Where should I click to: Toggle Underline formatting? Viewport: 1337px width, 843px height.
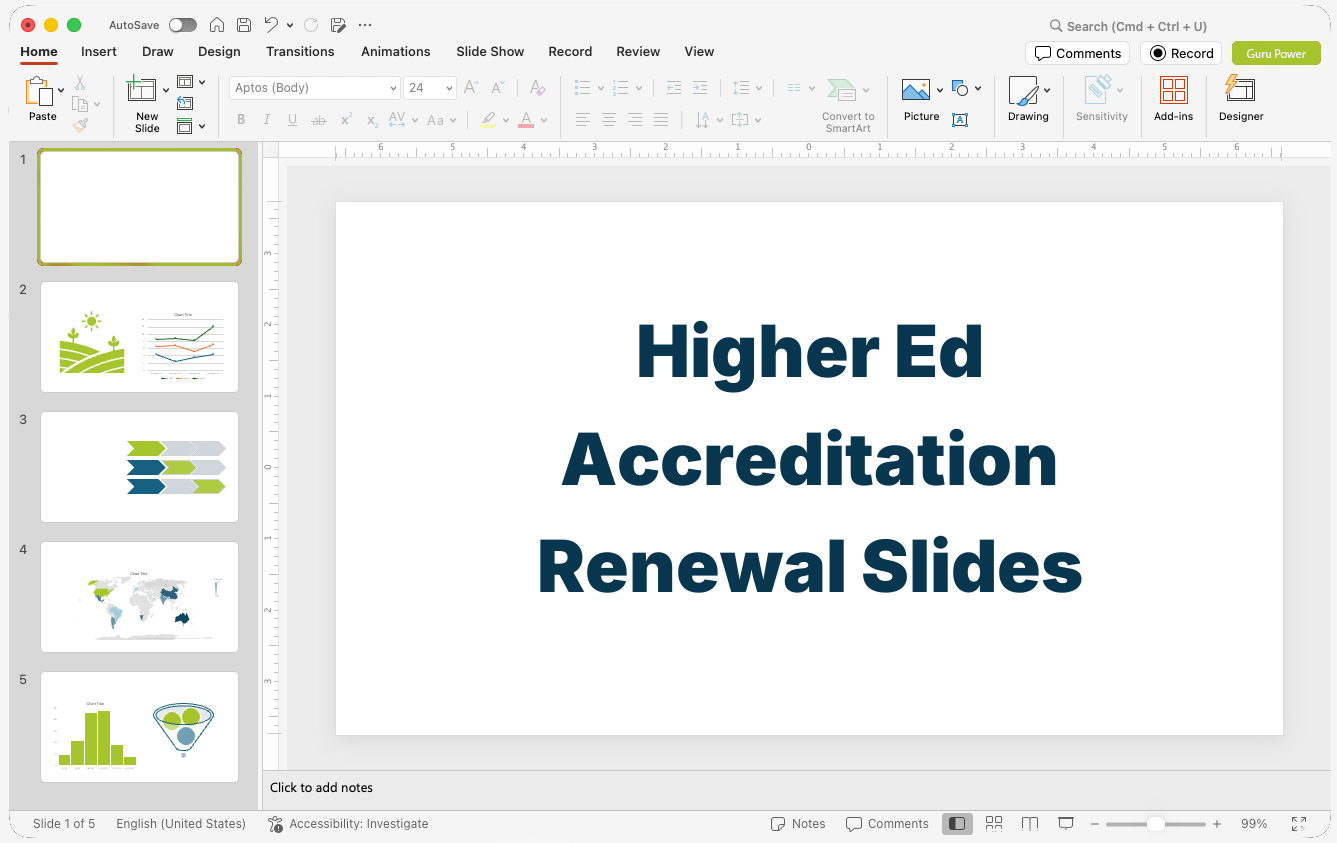click(292, 120)
